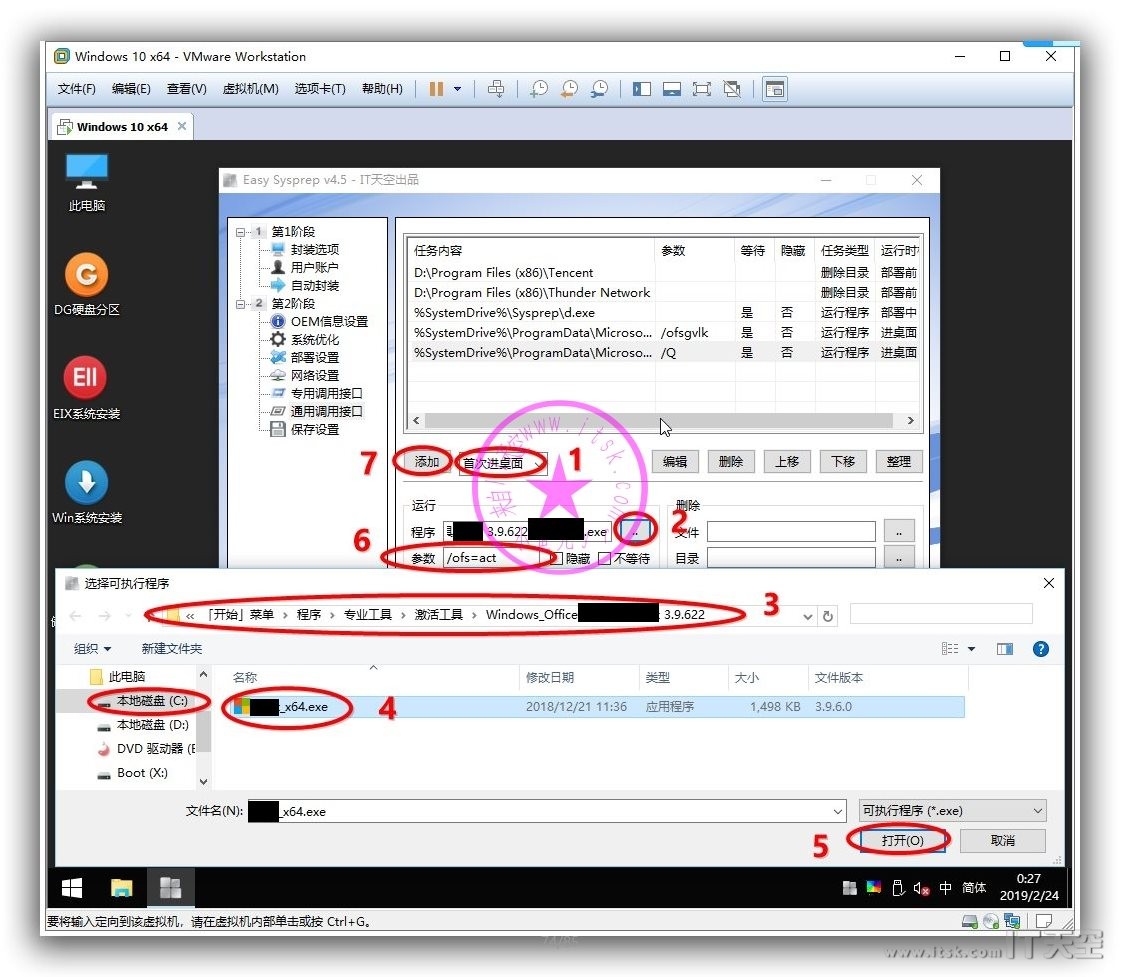Click the snapshot manager toolbar icon
This screenshot has height=977, width=1121.
click(x=599, y=89)
